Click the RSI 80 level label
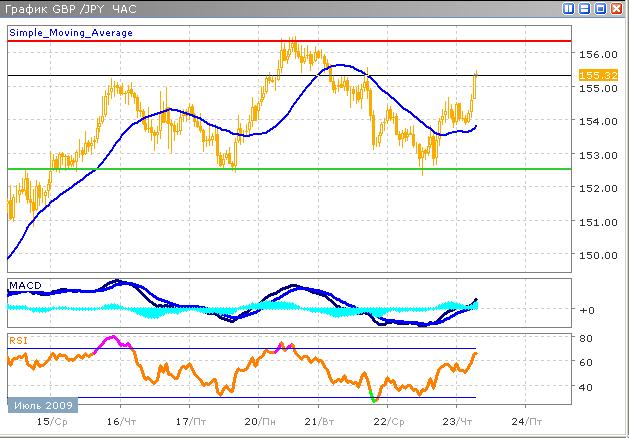The width and height of the screenshot is (629, 438). [x=586, y=338]
